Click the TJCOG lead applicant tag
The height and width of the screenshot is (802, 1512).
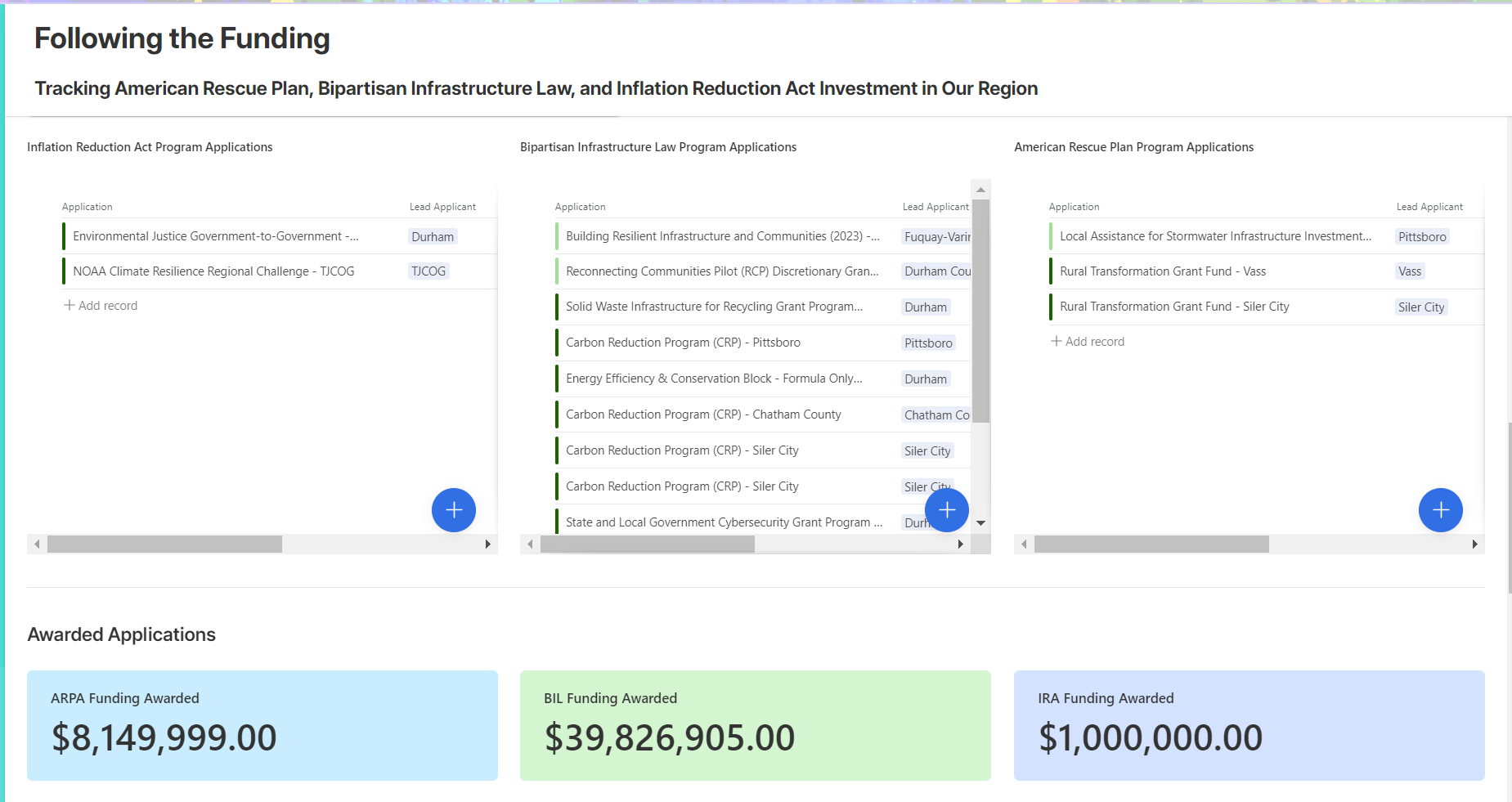pos(428,271)
